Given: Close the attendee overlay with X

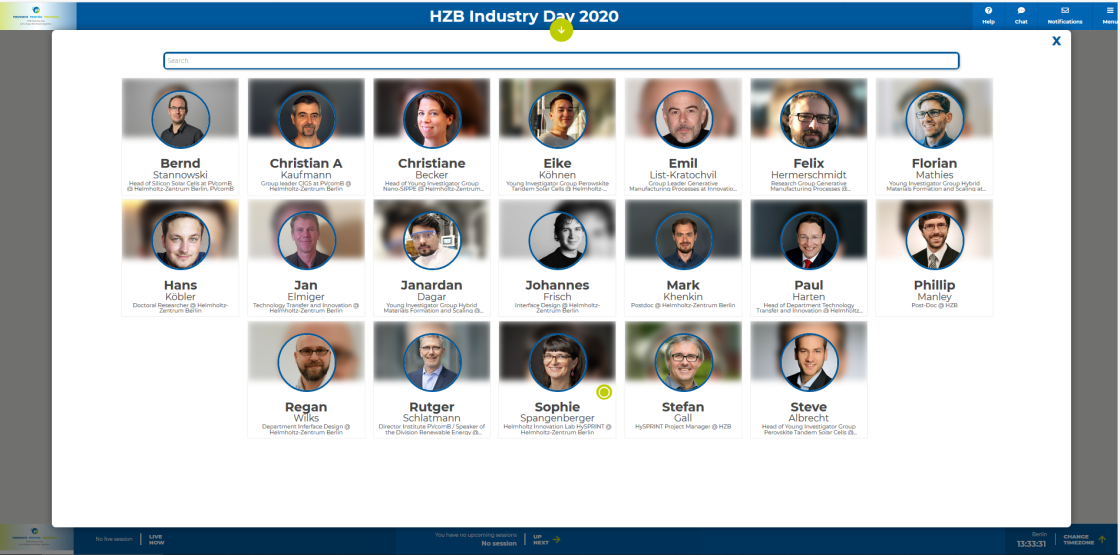Looking at the screenshot, I should (x=1056, y=41).
